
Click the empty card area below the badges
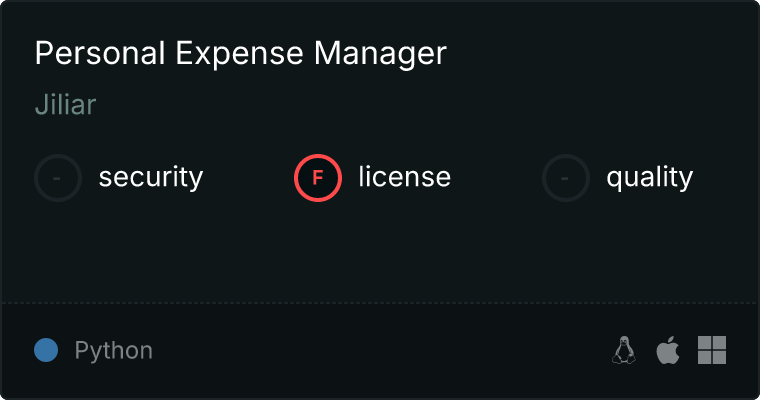[x=380, y=250]
